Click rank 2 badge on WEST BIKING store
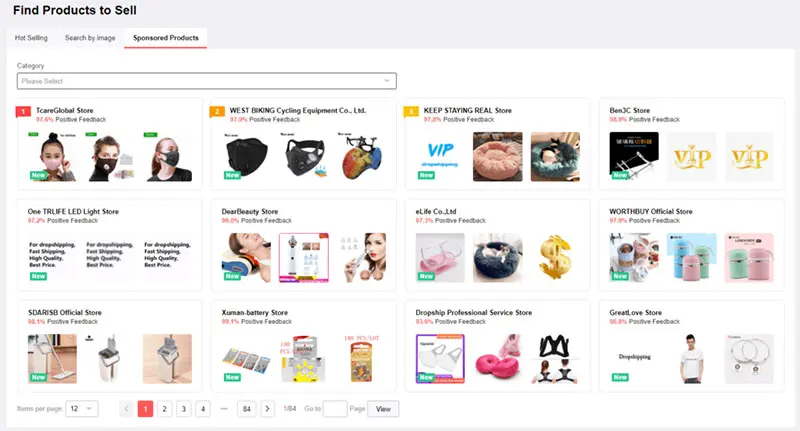This screenshot has height=431, width=800. pyautogui.click(x=217, y=111)
